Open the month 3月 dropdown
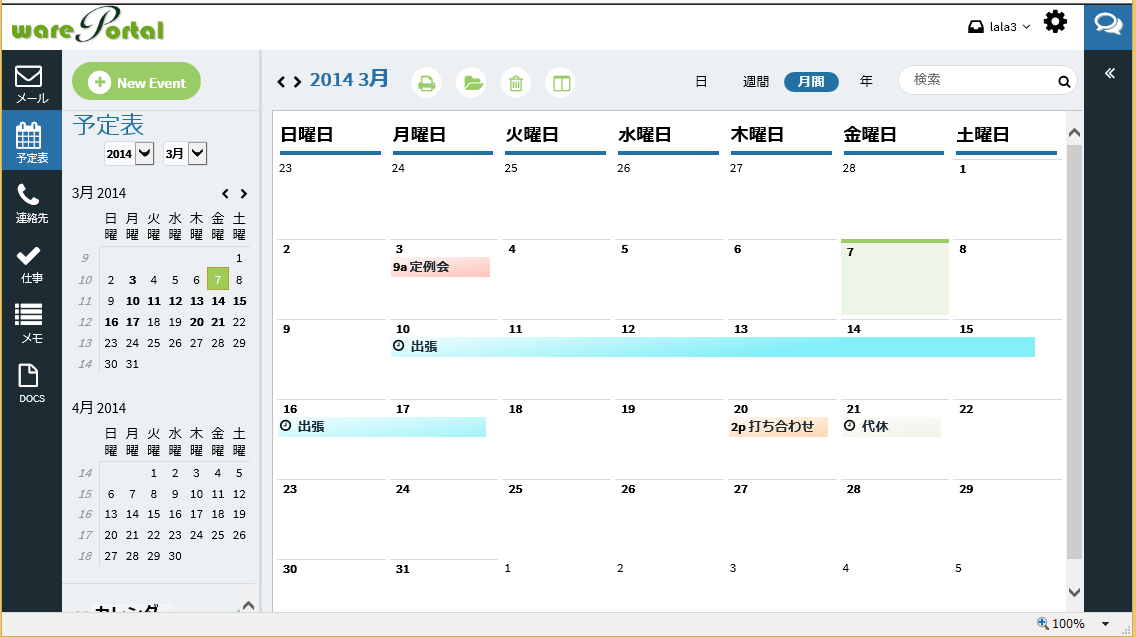Image resolution: width=1136 pixels, height=637 pixels. tap(185, 153)
